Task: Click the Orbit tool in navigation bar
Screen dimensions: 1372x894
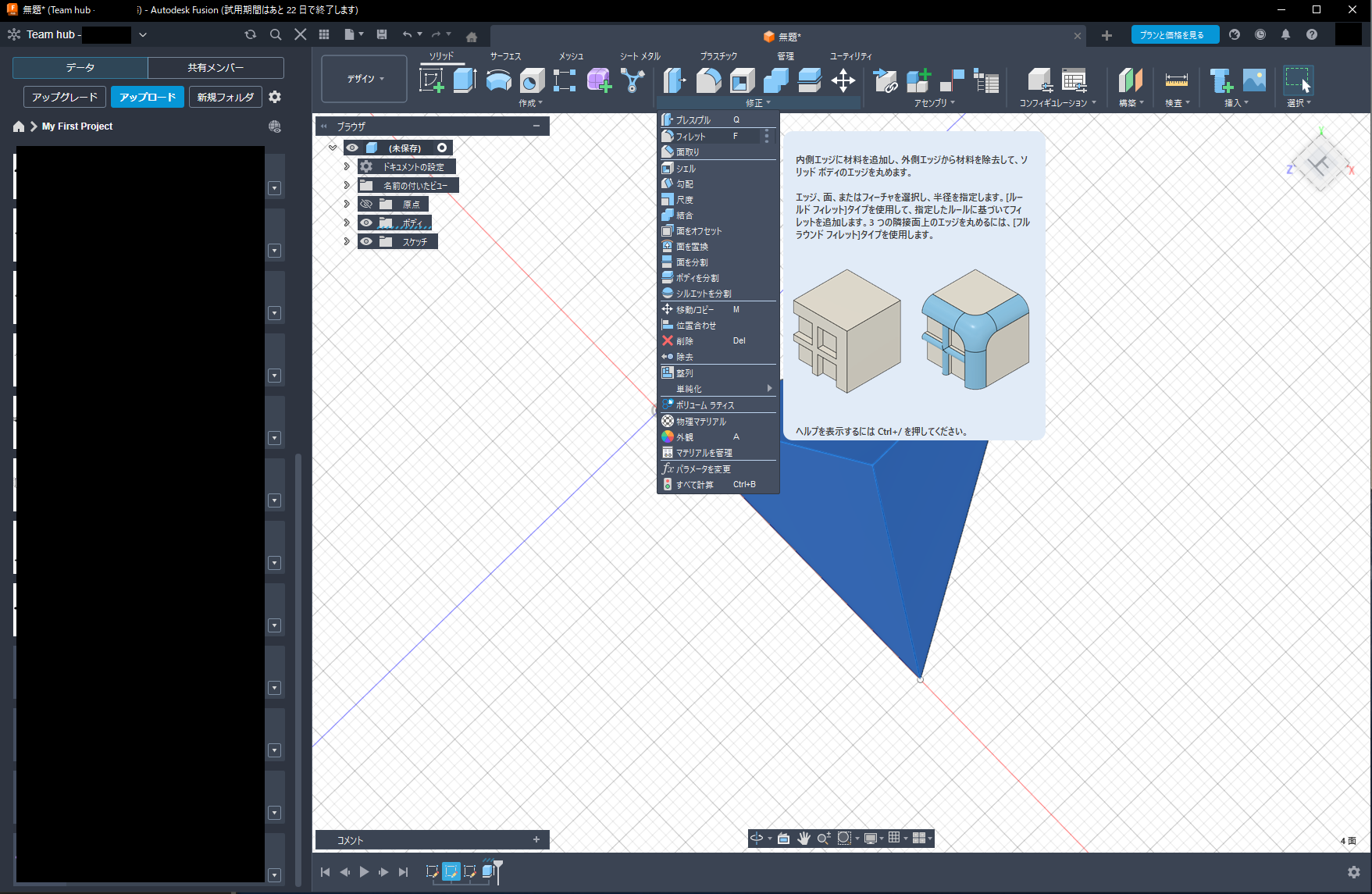Action: click(x=757, y=838)
